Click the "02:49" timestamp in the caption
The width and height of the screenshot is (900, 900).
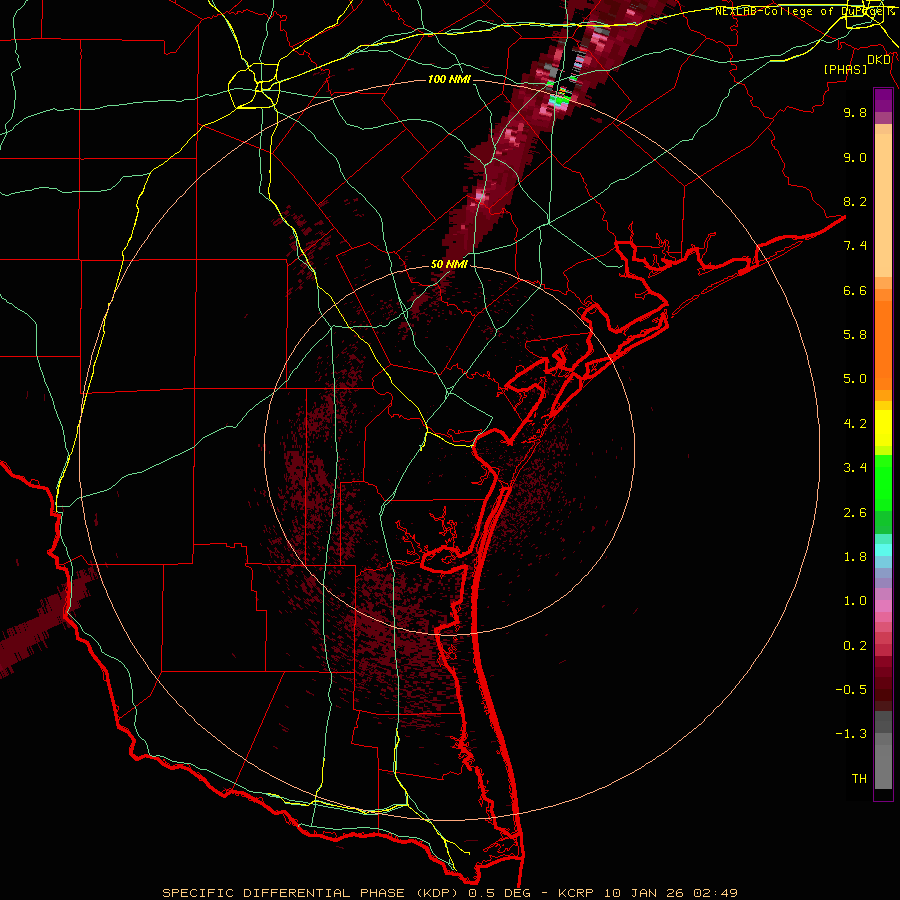[x=715, y=893]
